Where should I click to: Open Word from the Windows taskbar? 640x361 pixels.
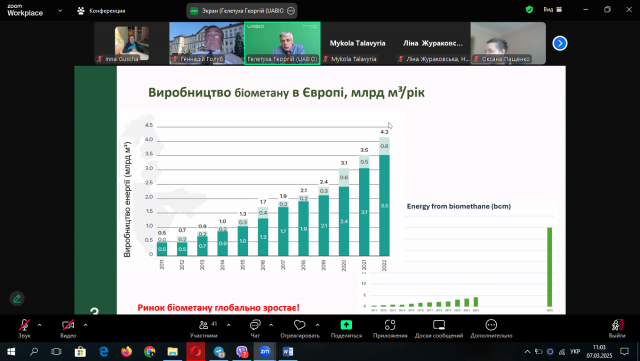(288, 351)
